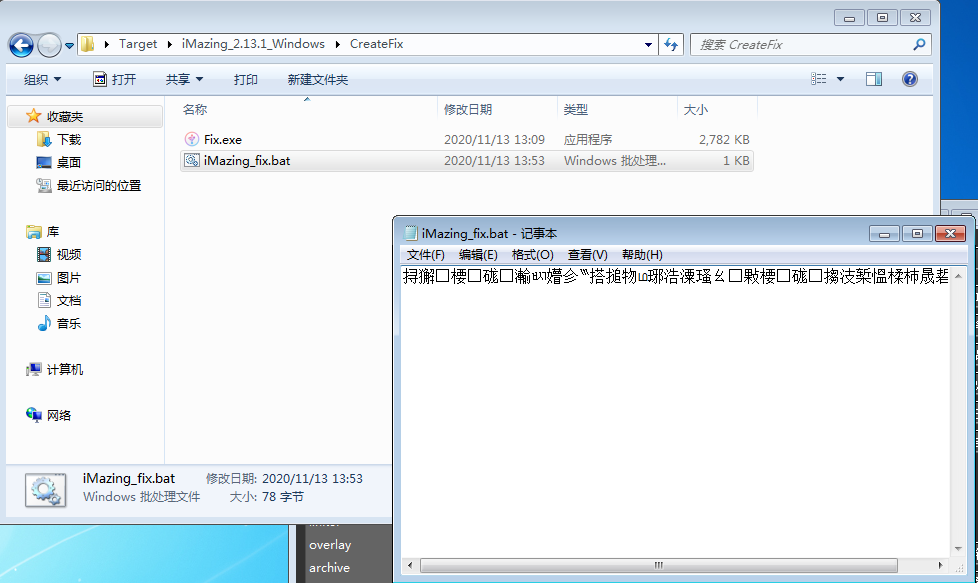Open recent pages dropdown beside forward arrow

(69, 46)
